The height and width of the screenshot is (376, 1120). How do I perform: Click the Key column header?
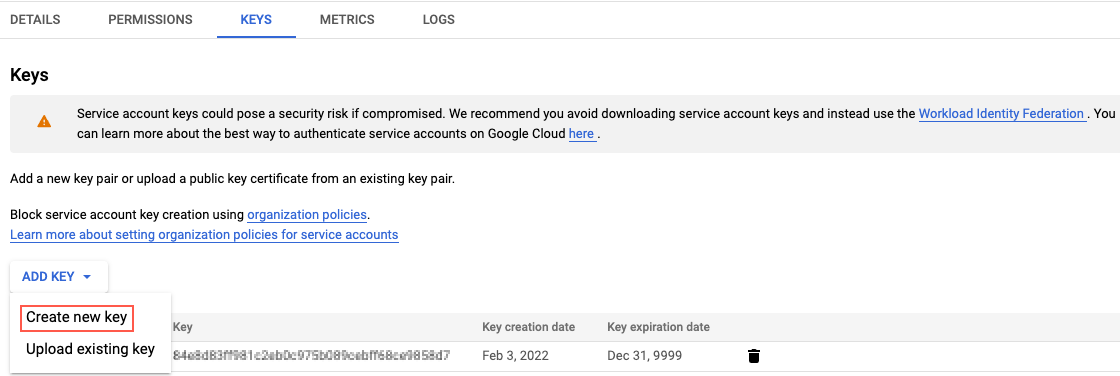(x=182, y=327)
